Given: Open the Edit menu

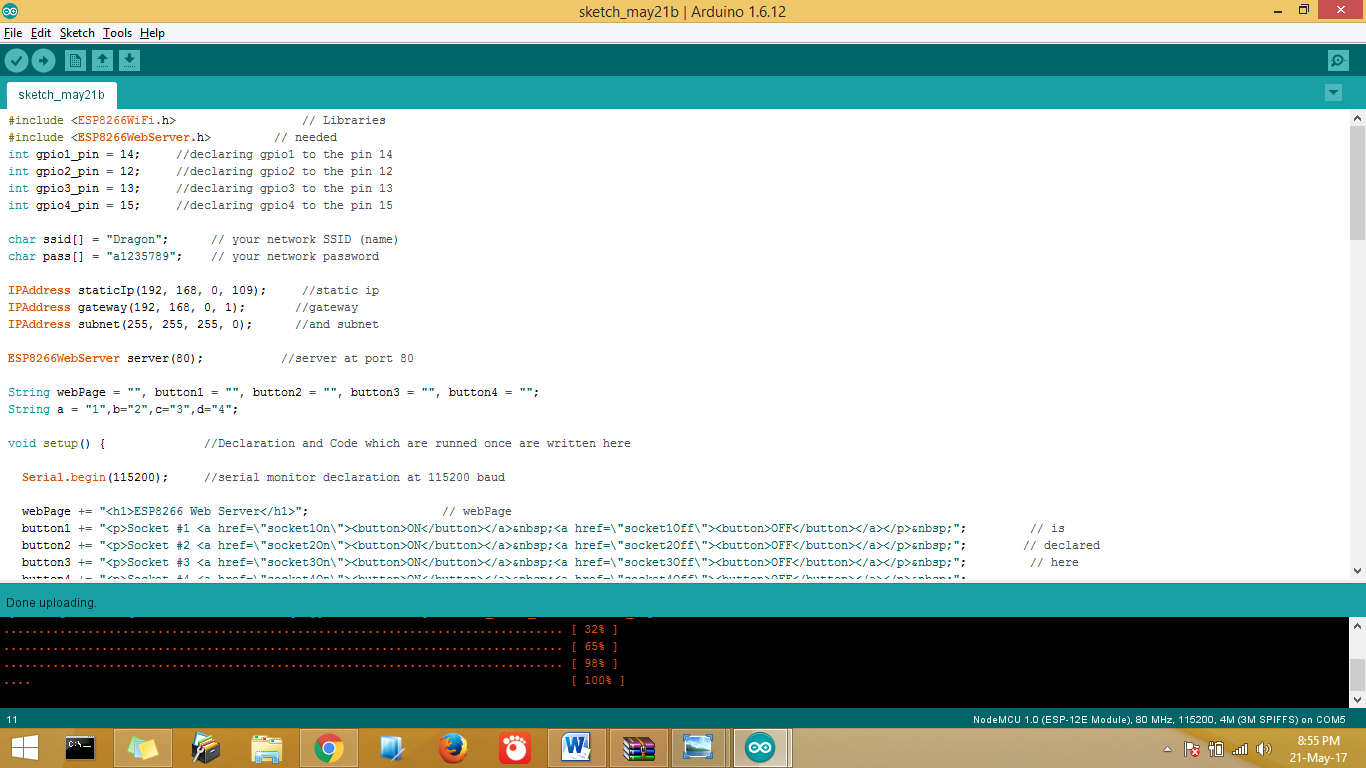Looking at the screenshot, I should click(41, 33).
